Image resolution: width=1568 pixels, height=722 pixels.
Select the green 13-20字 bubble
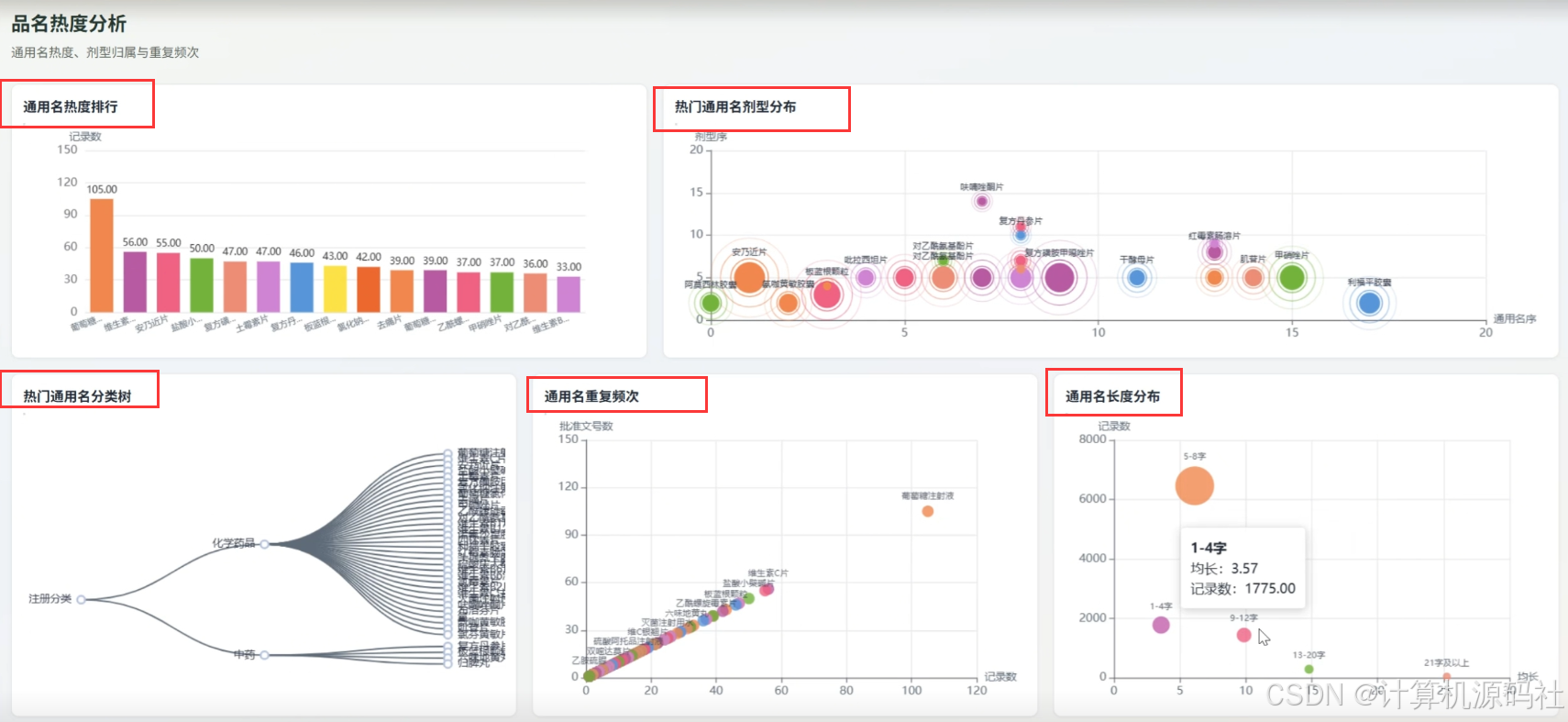tap(1309, 669)
